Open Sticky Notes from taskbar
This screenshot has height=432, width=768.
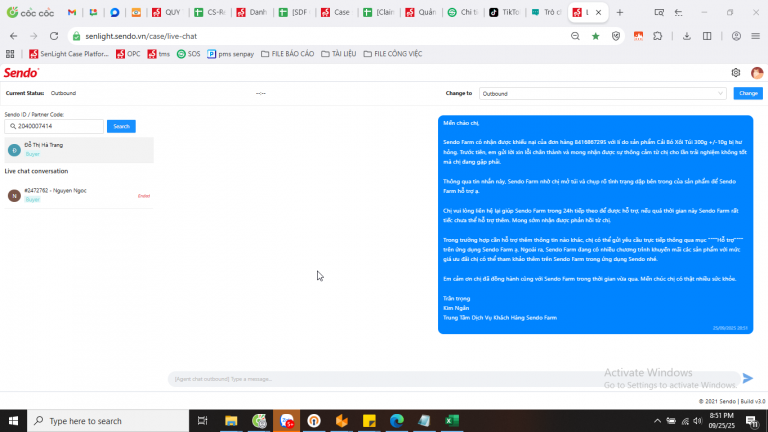tap(369, 421)
